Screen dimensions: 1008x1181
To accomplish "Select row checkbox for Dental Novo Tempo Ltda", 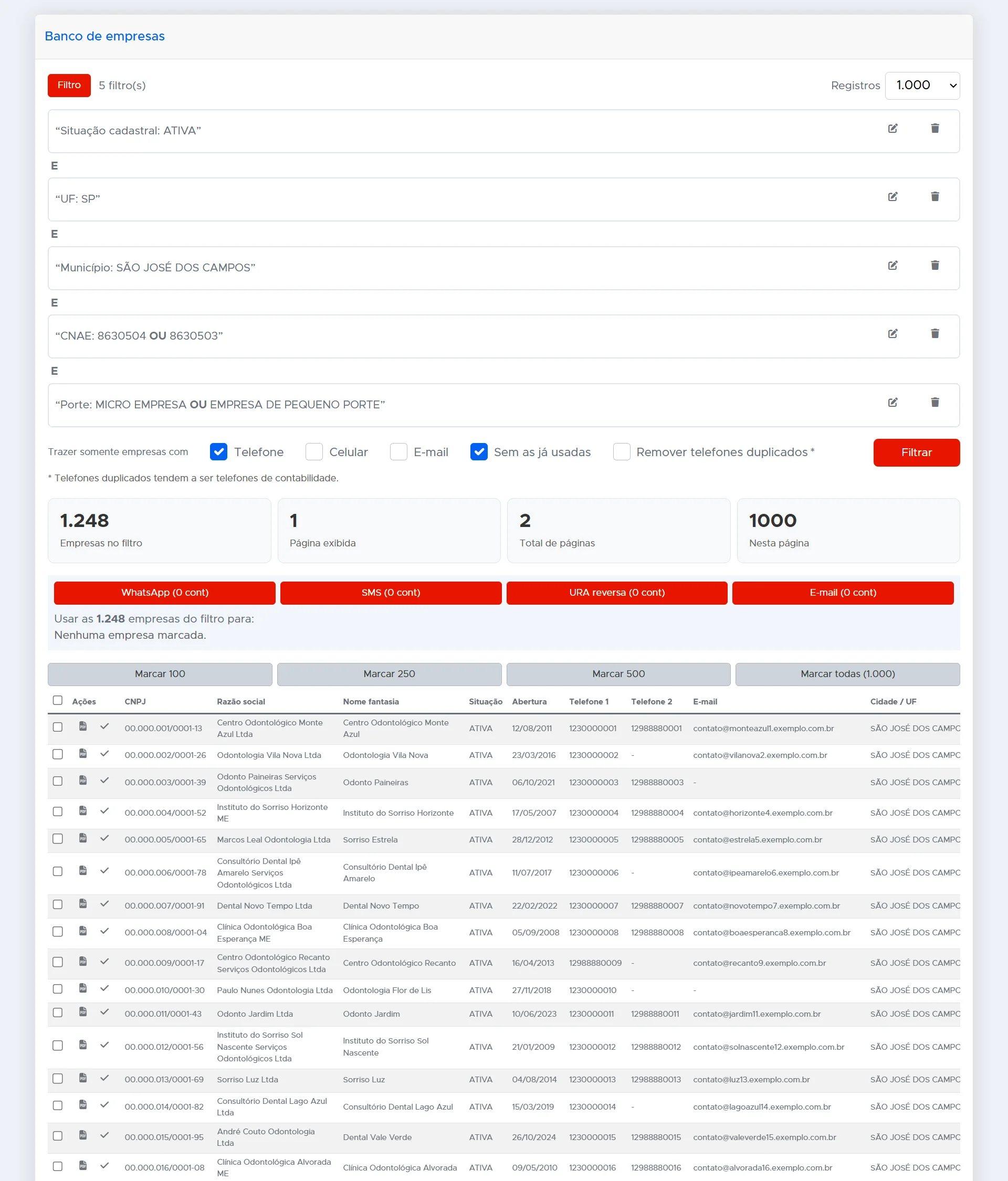I will 58,904.
